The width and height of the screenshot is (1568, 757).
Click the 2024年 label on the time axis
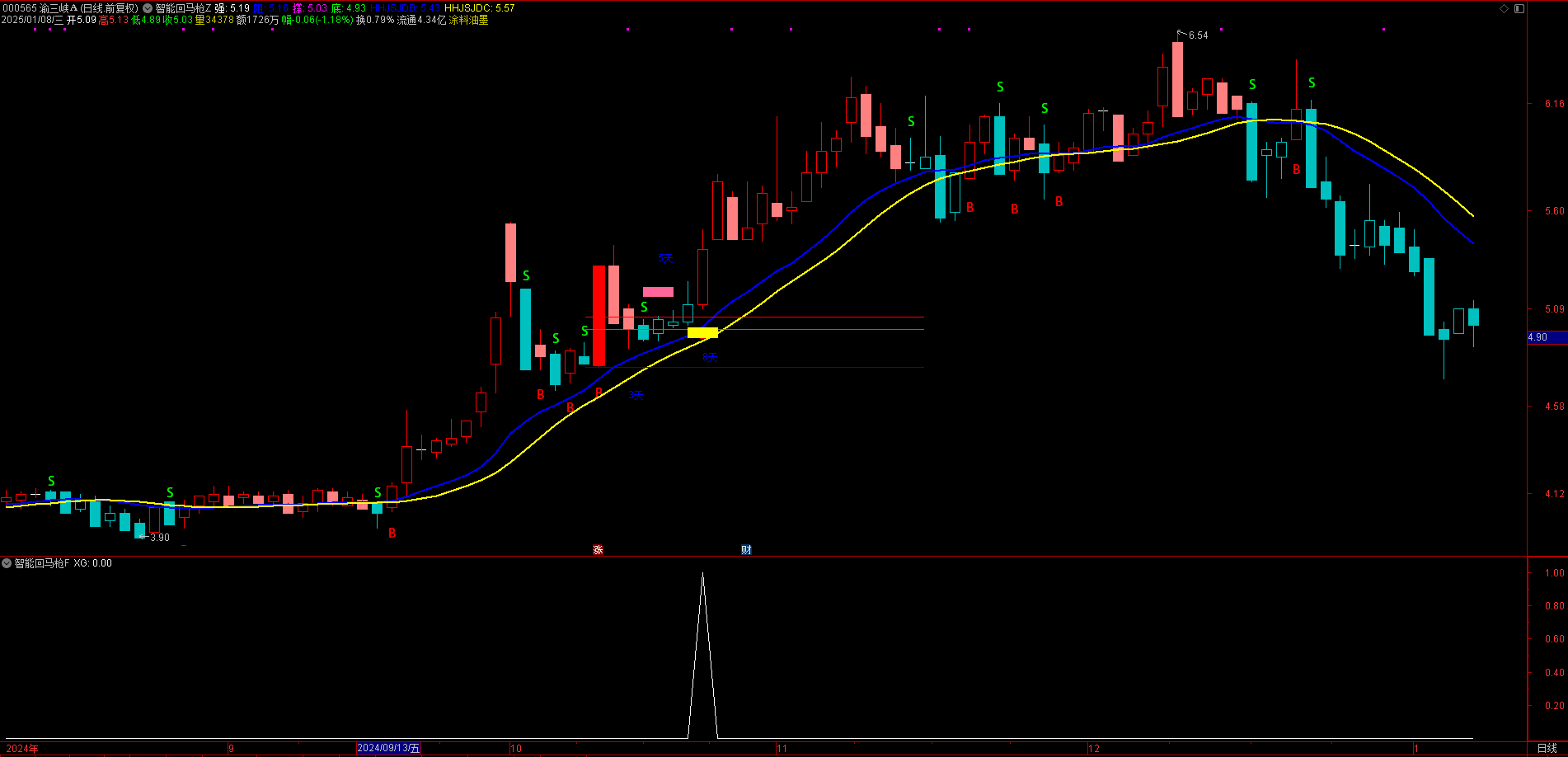pyautogui.click(x=22, y=748)
